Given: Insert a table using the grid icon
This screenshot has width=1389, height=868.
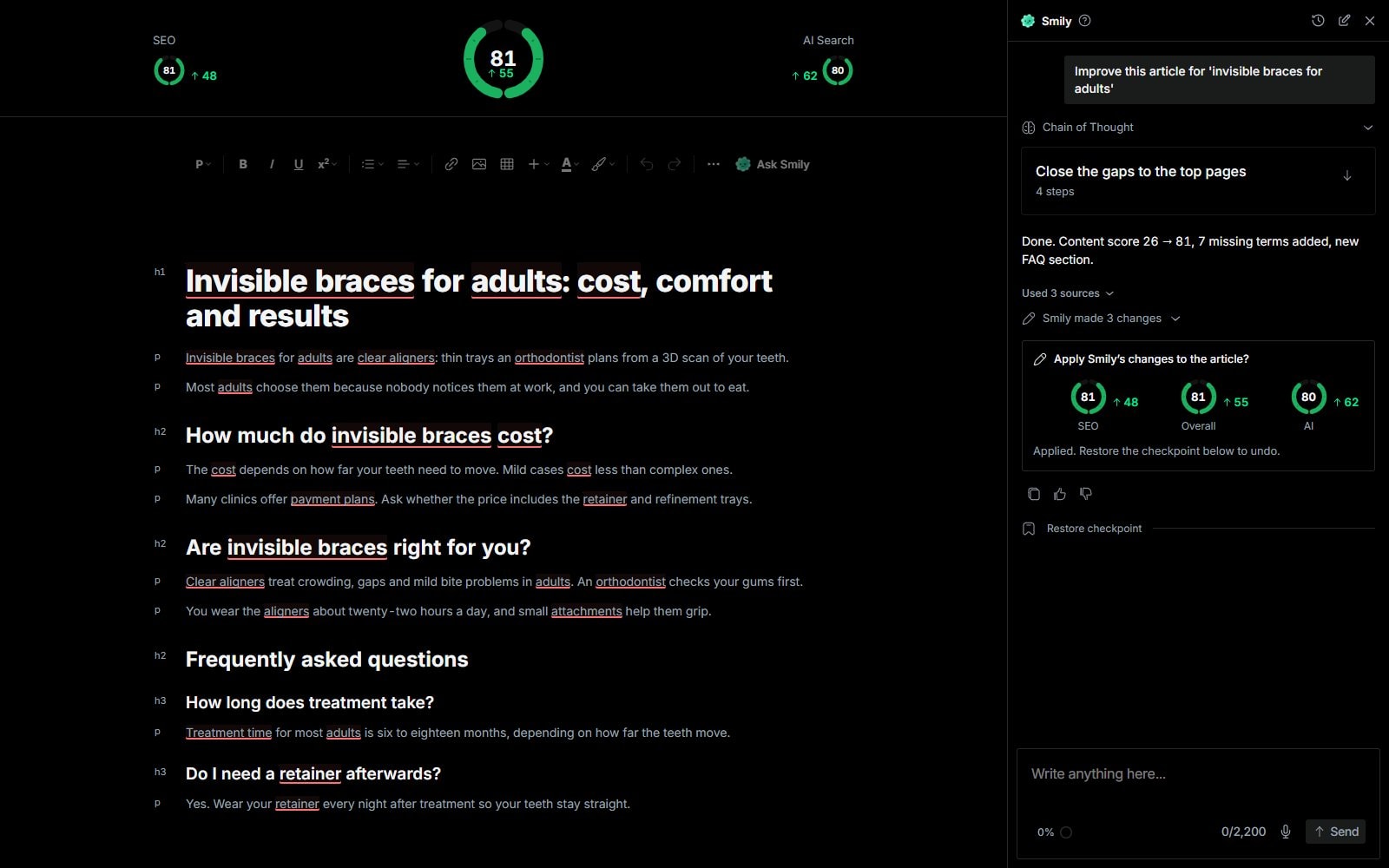Looking at the screenshot, I should 507,164.
